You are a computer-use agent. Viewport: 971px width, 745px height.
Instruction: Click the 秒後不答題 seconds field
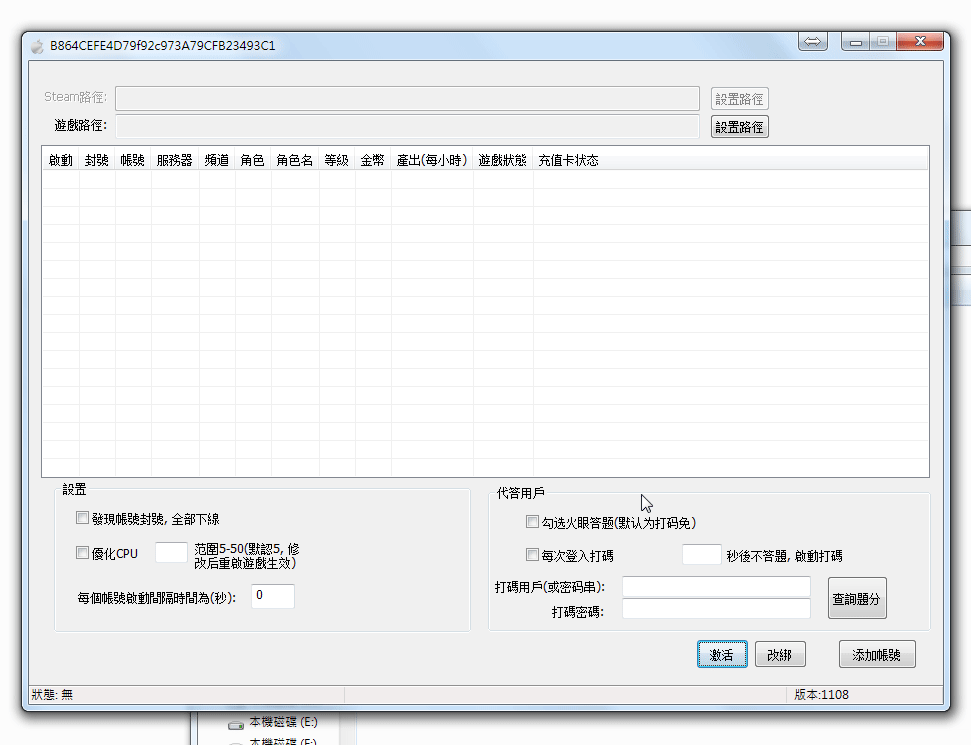[x=702, y=554]
